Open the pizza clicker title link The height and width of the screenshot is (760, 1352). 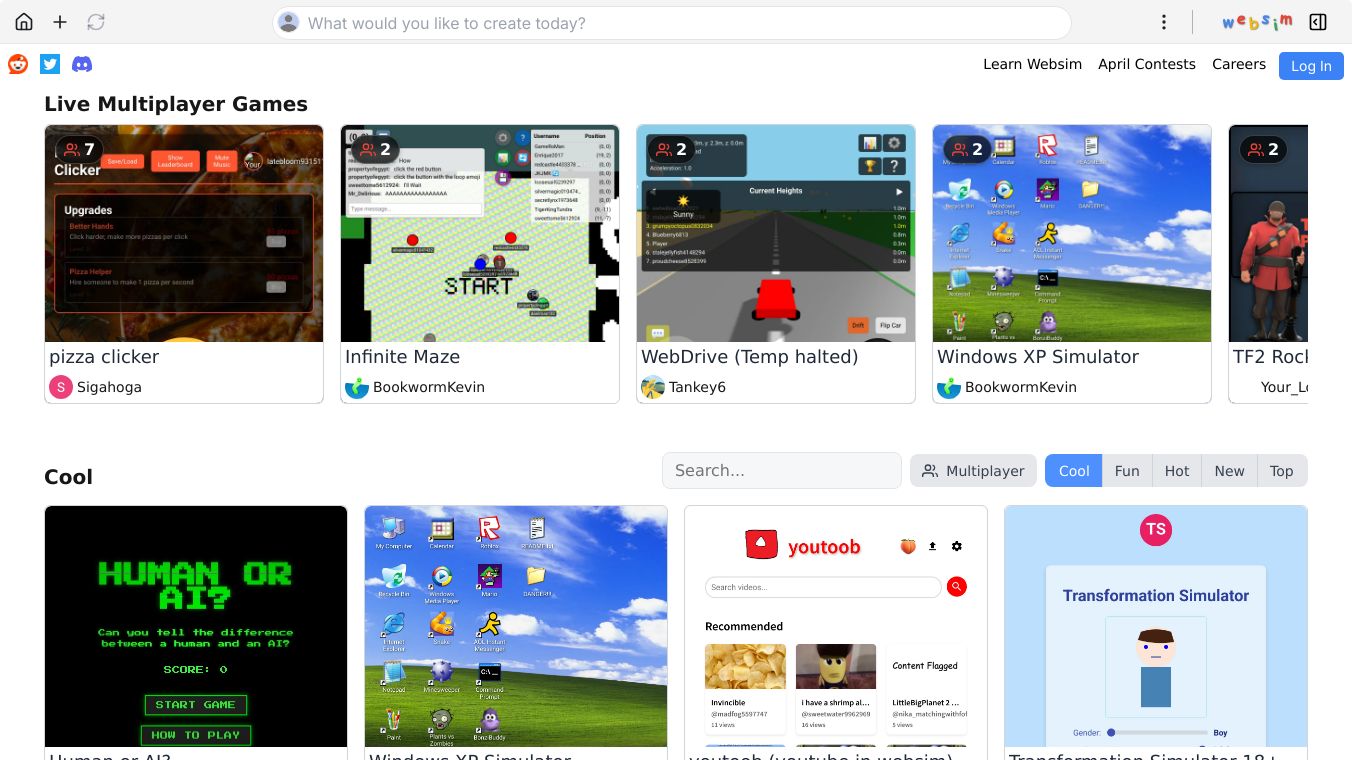(x=104, y=357)
